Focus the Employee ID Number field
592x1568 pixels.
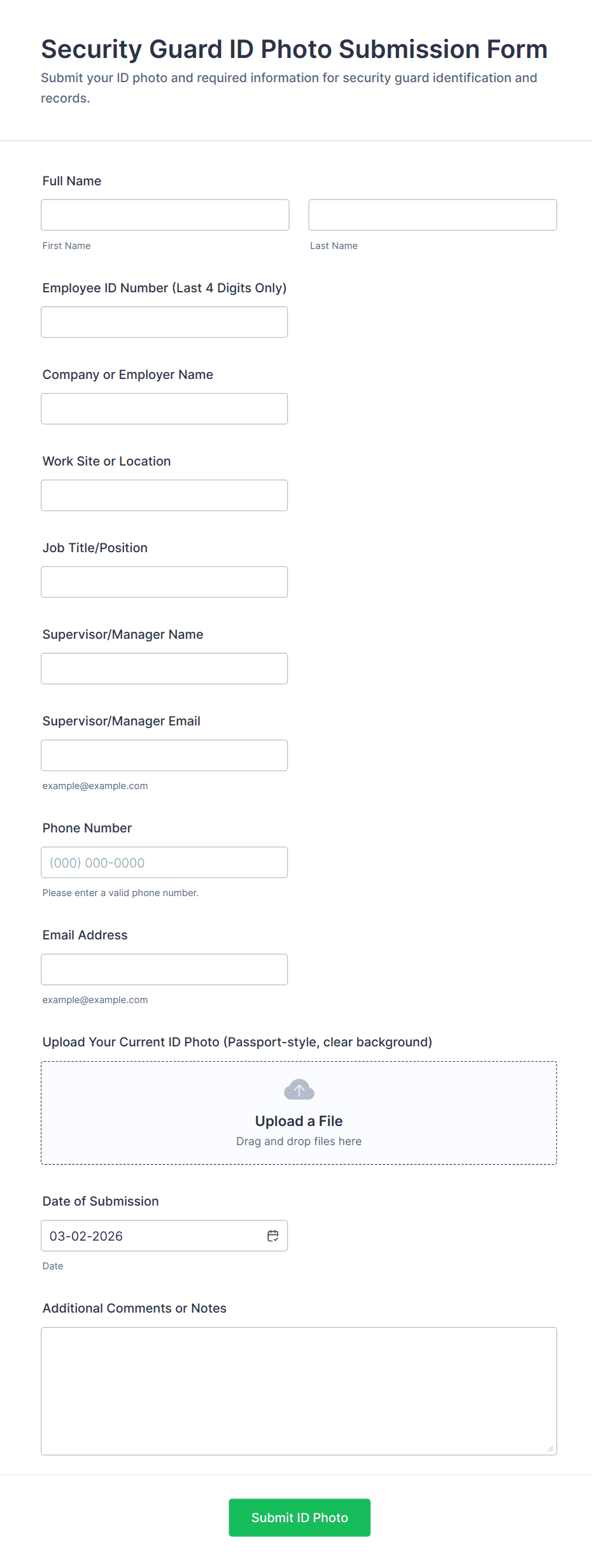[164, 322]
